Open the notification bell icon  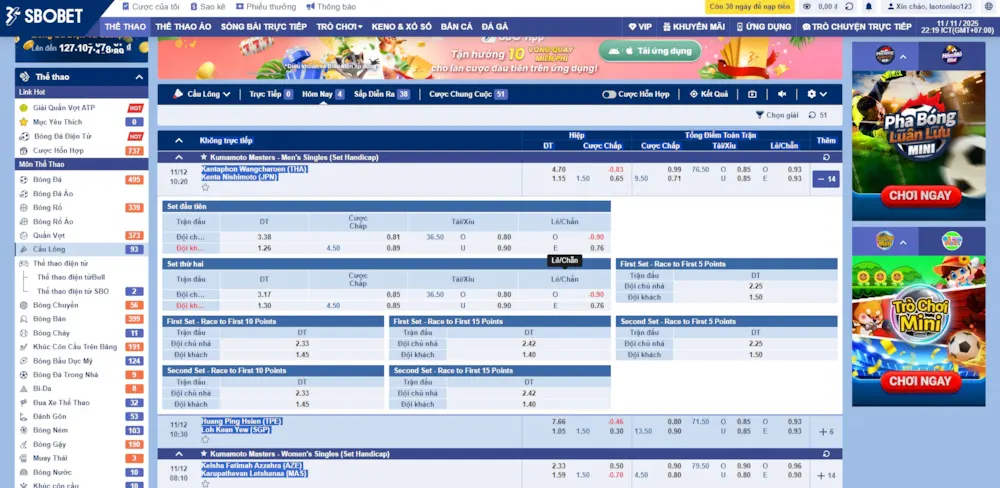tap(869, 6)
